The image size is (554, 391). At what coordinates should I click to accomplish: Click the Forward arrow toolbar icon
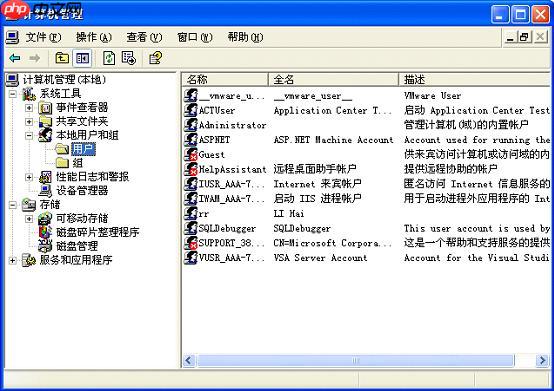(34, 58)
